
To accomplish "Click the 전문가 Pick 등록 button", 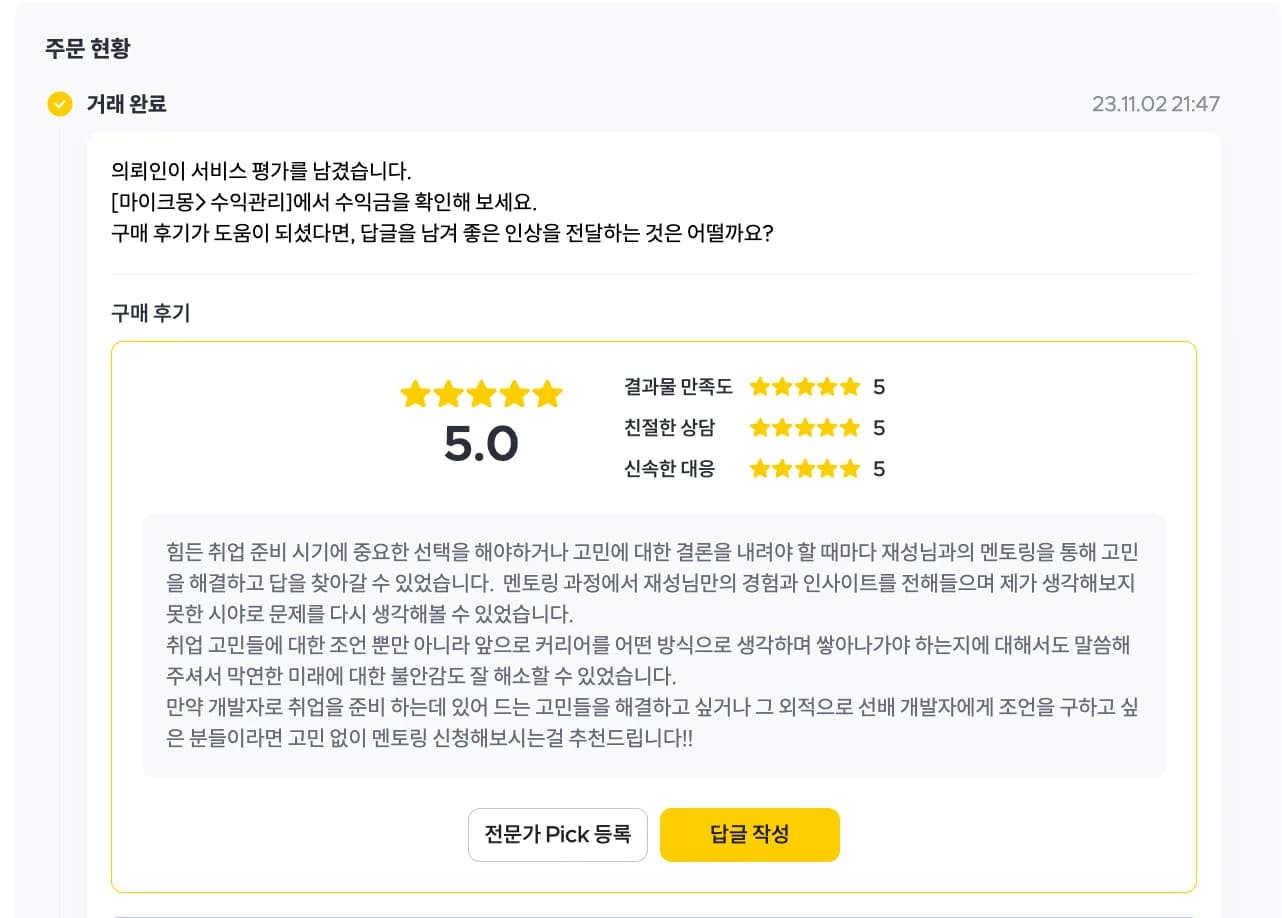I will [558, 835].
